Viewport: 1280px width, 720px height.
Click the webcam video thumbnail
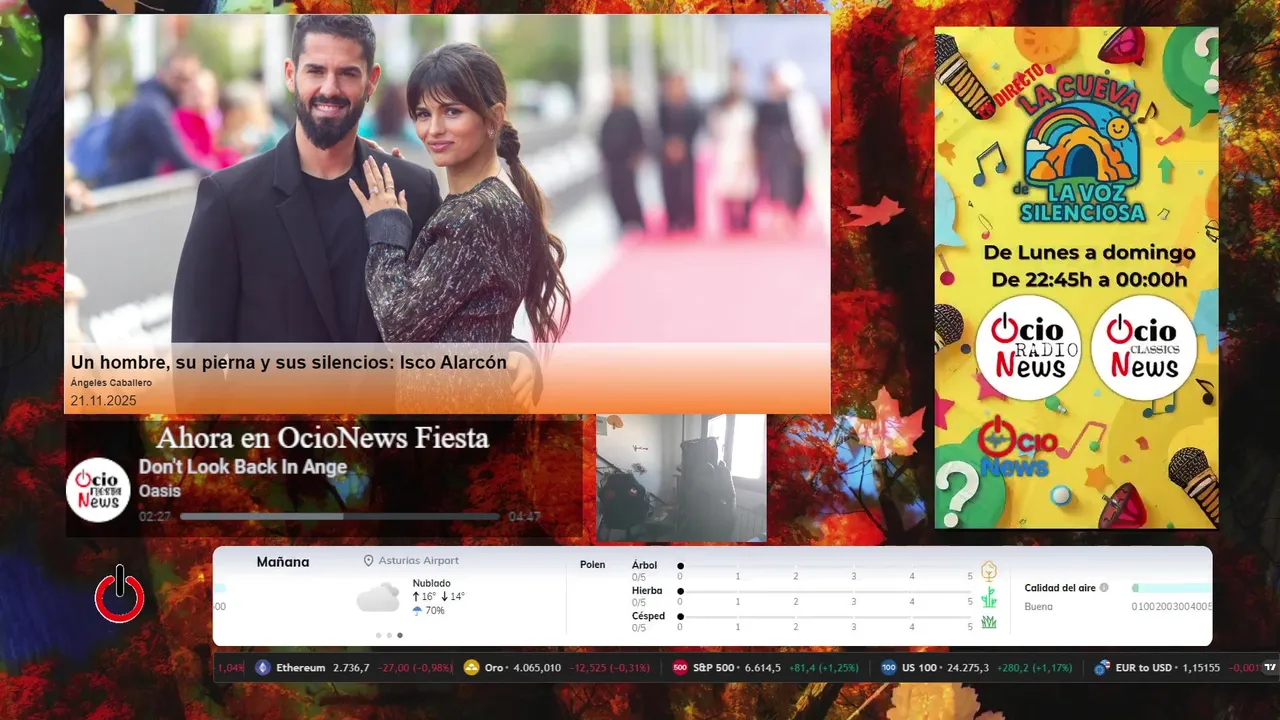coord(681,478)
